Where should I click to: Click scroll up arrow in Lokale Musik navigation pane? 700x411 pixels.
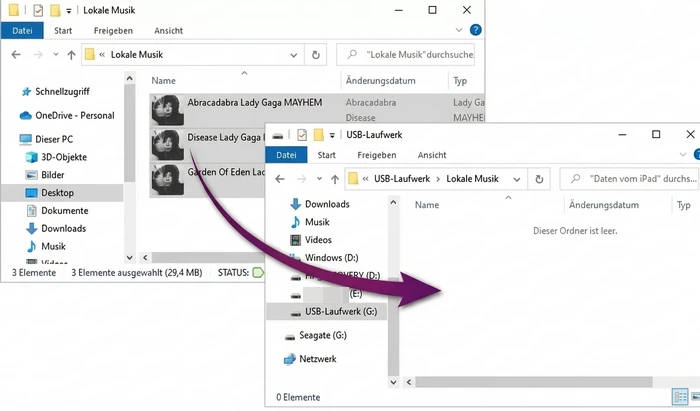point(129,79)
